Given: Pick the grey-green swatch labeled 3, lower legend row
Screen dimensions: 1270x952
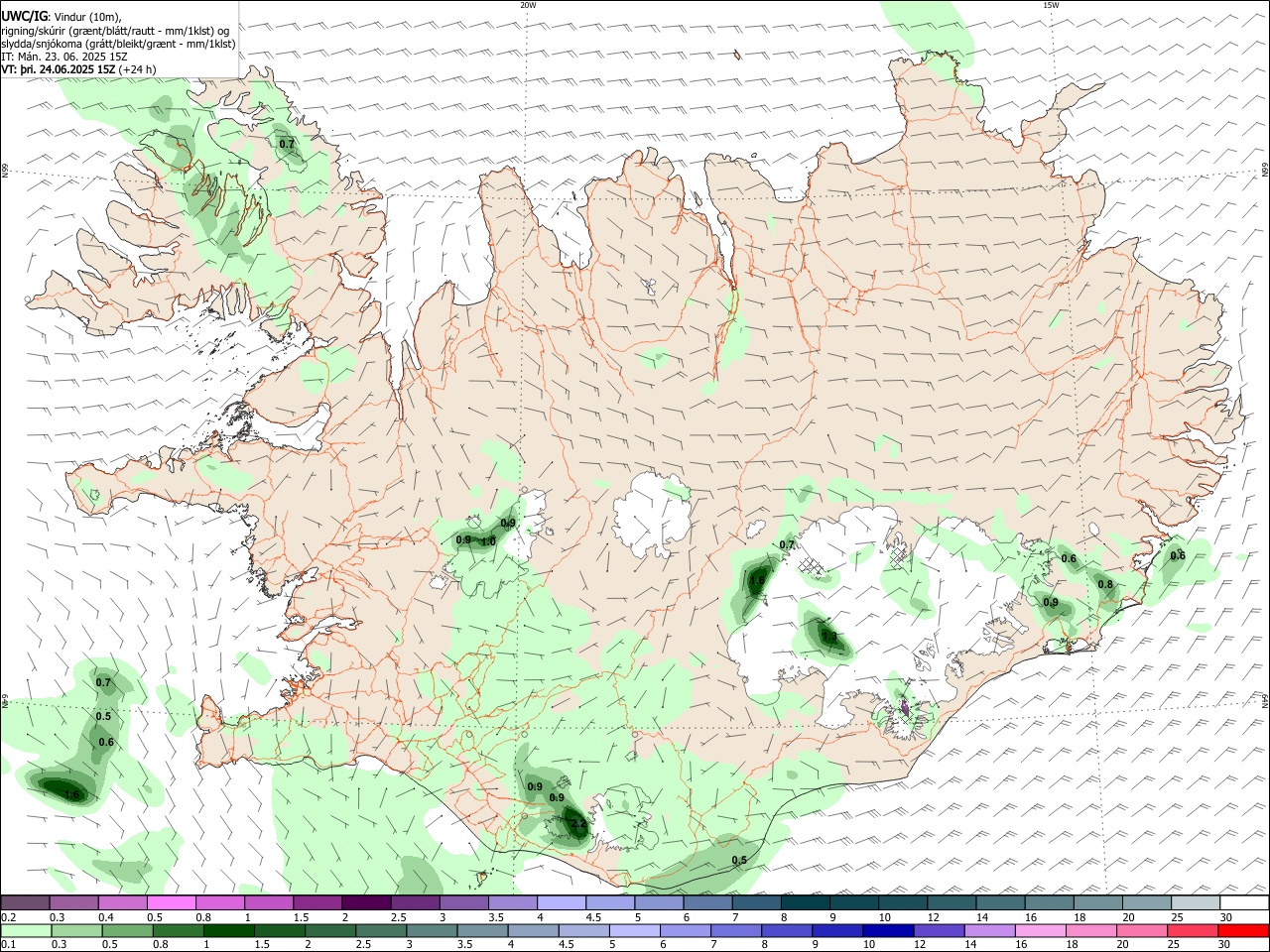Looking at the screenshot, I should click(x=431, y=931).
